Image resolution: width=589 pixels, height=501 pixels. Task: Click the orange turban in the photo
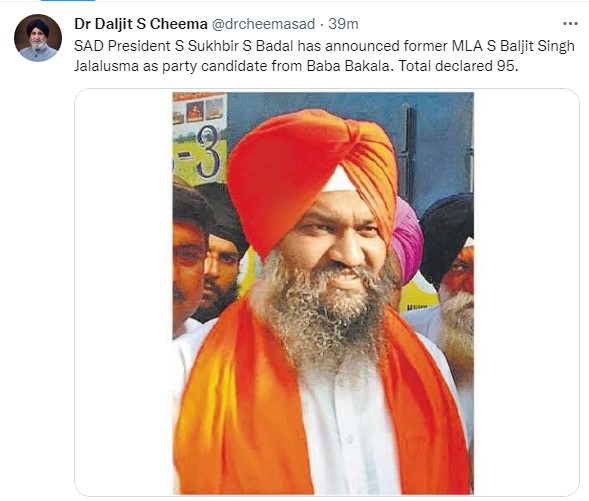click(x=312, y=177)
